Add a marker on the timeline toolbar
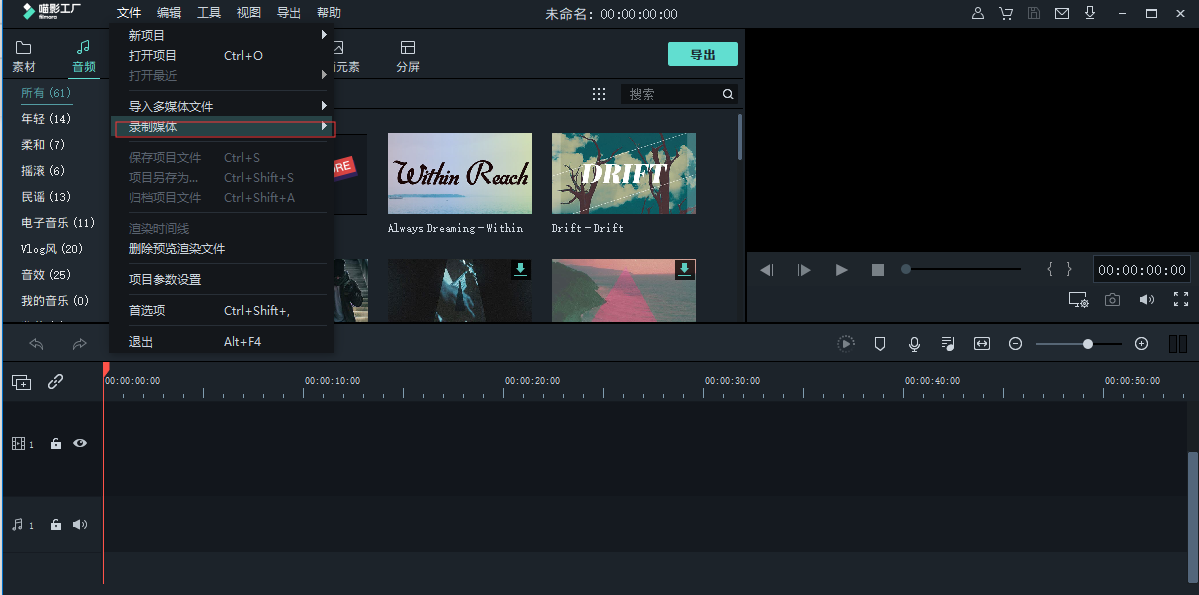1199x595 pixels. pos(880,344)
